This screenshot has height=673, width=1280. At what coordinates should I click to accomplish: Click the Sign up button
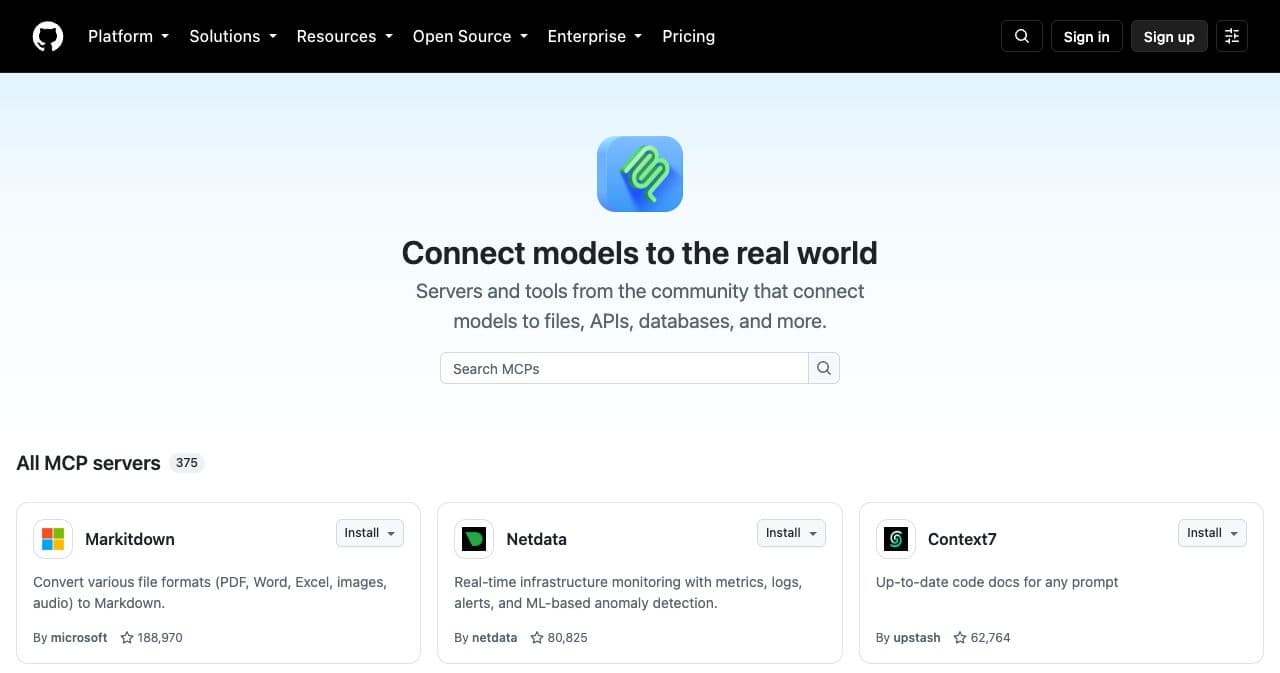(1169, 36)
